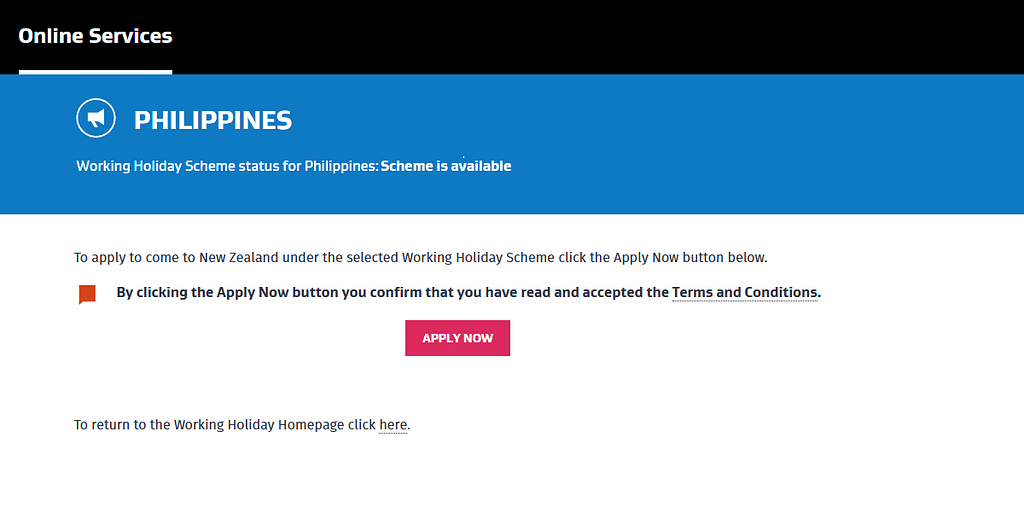Screen dimensions: 1024x526
Task: Click empty area of the black header bar
Action: [x=600, y=36]
